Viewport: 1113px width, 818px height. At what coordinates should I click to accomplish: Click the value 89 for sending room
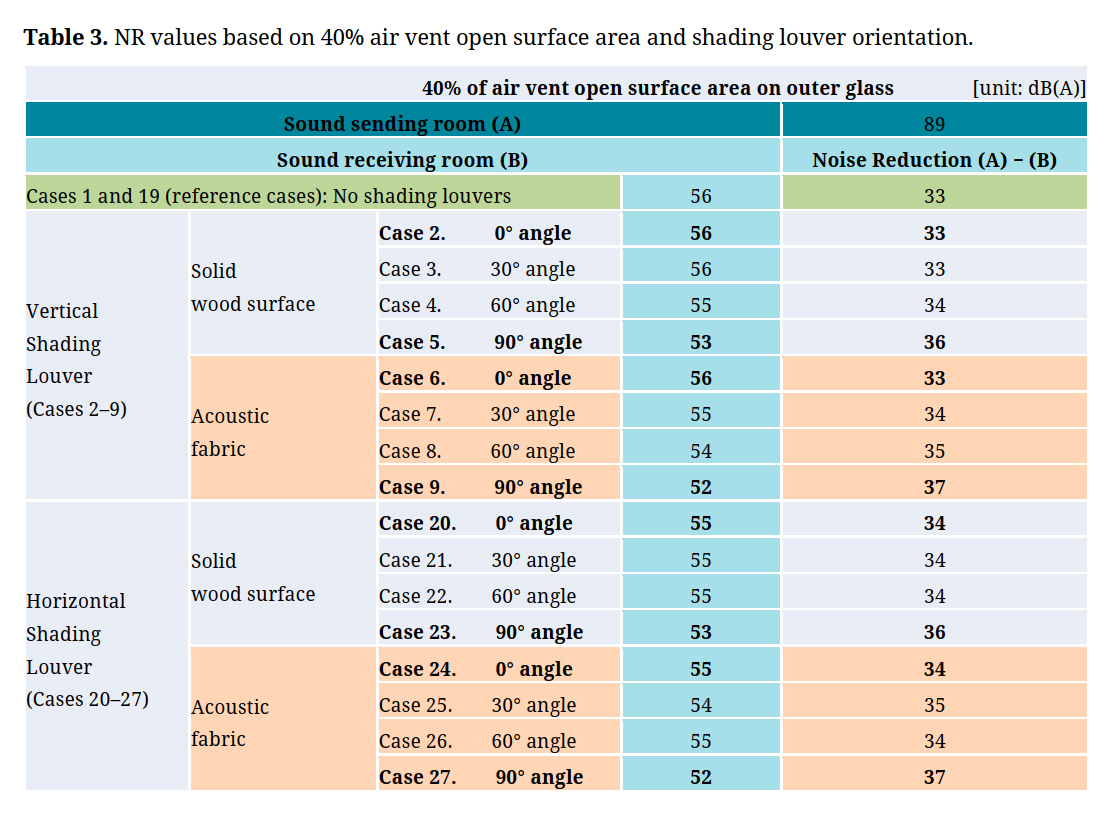pyautogui.click(x=934, y=124)
